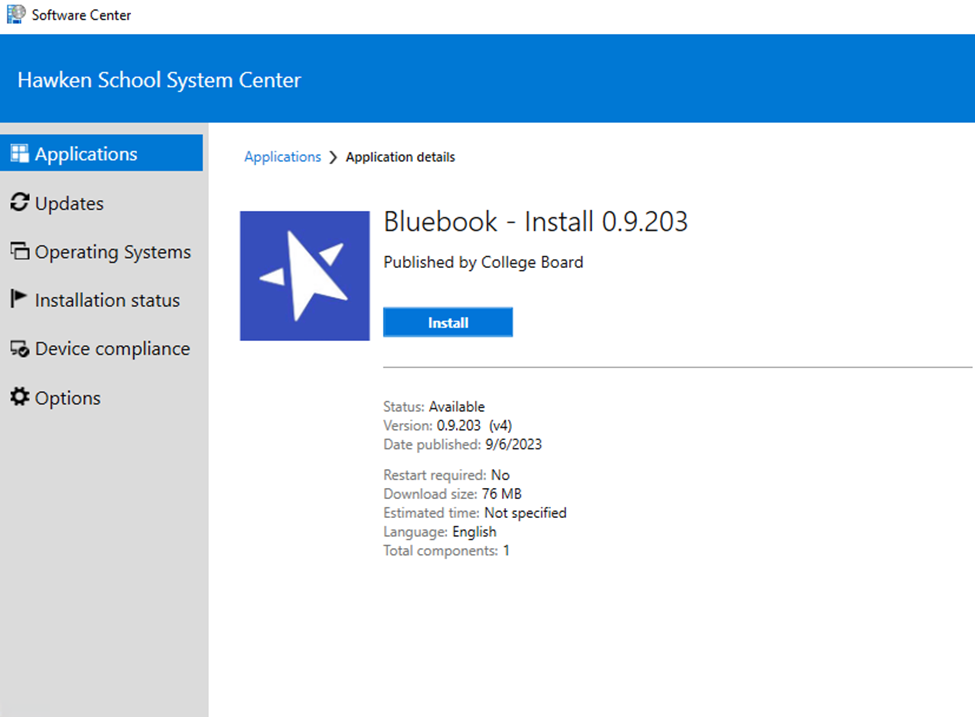Click the Bluebook - Install 0.9.203 title

pyautogui.click(x=535, y=221)
